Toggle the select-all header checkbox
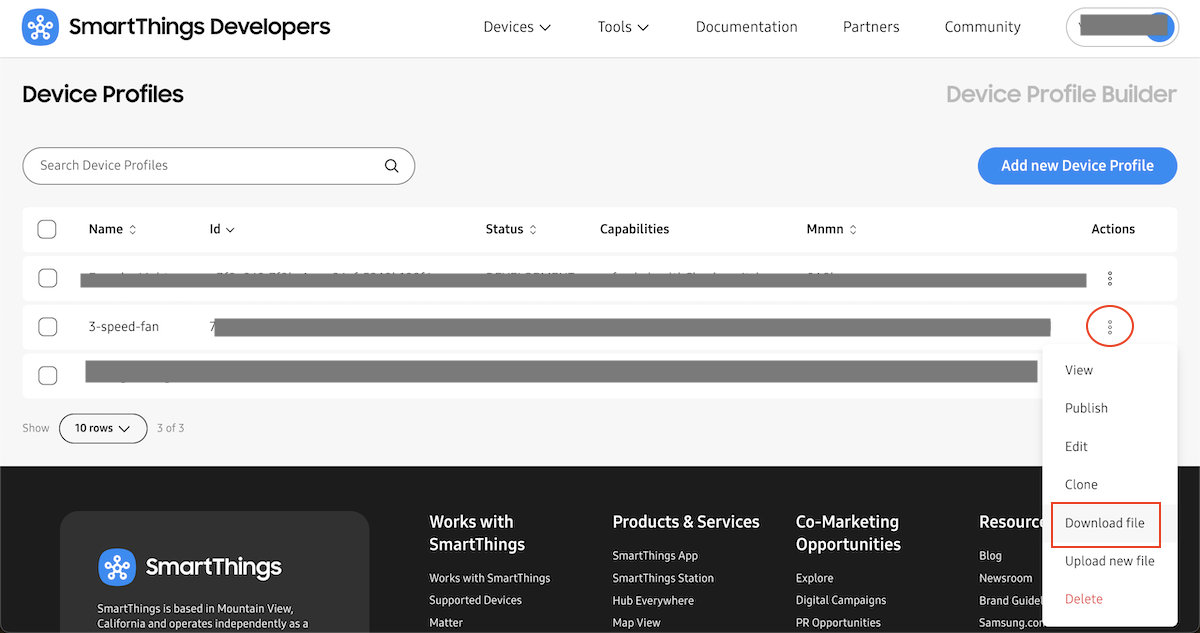1200x633 pixels. click(47, 229)
